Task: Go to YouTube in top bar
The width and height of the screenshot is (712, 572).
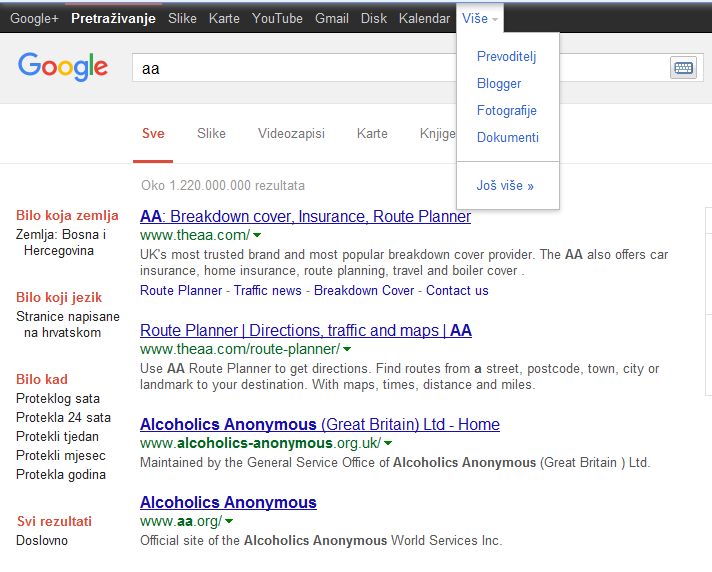Action: pyautogui.click(x=277, y=18)
